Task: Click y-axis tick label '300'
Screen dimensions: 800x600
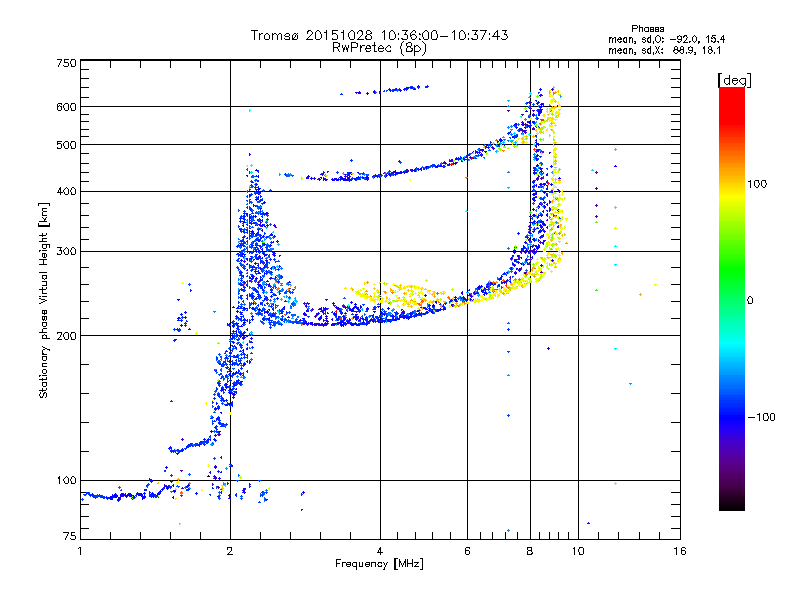Action: tap(67, 251)
